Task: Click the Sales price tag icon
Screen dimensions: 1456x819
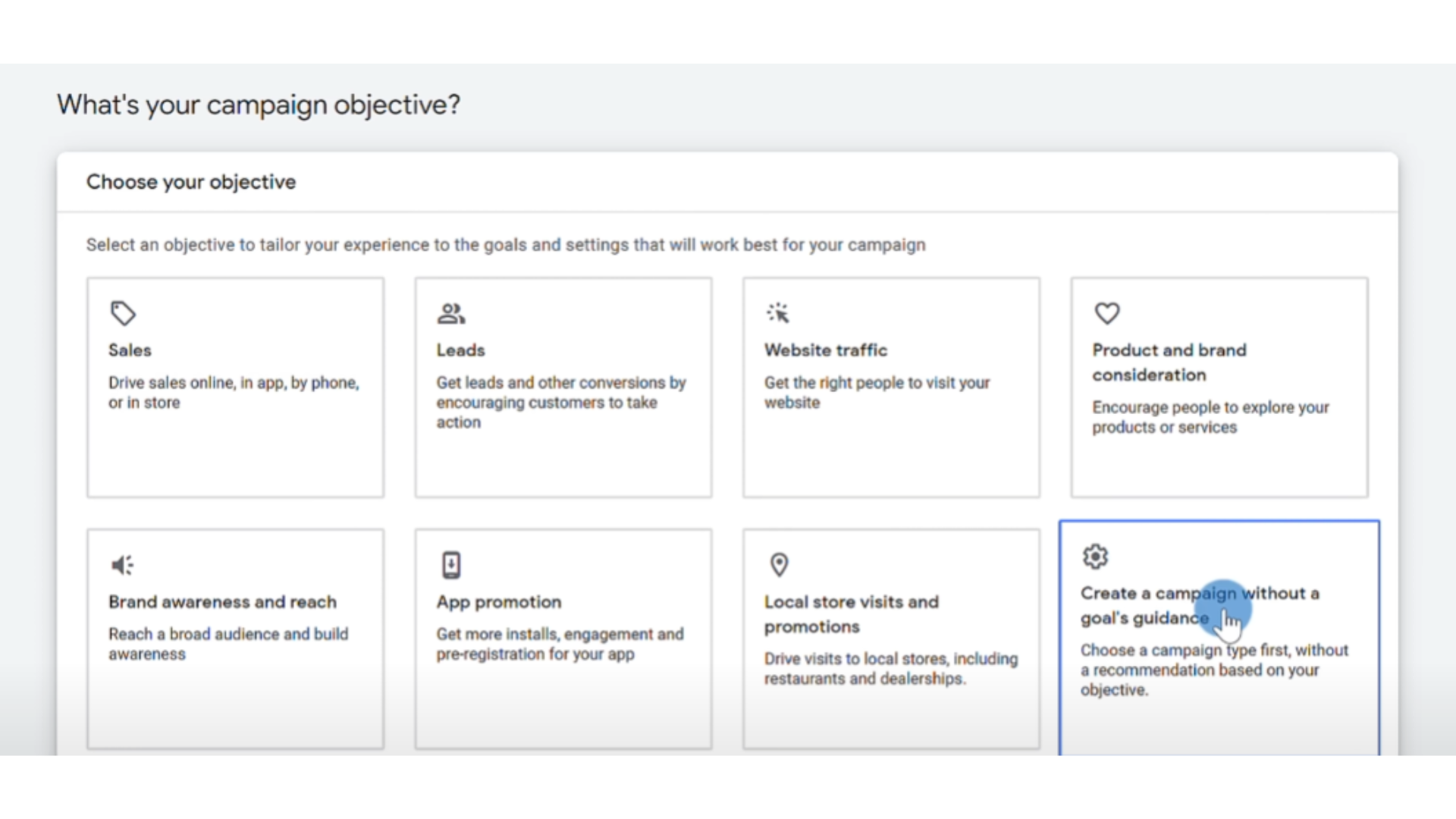Action: click(x=123, y=313)
